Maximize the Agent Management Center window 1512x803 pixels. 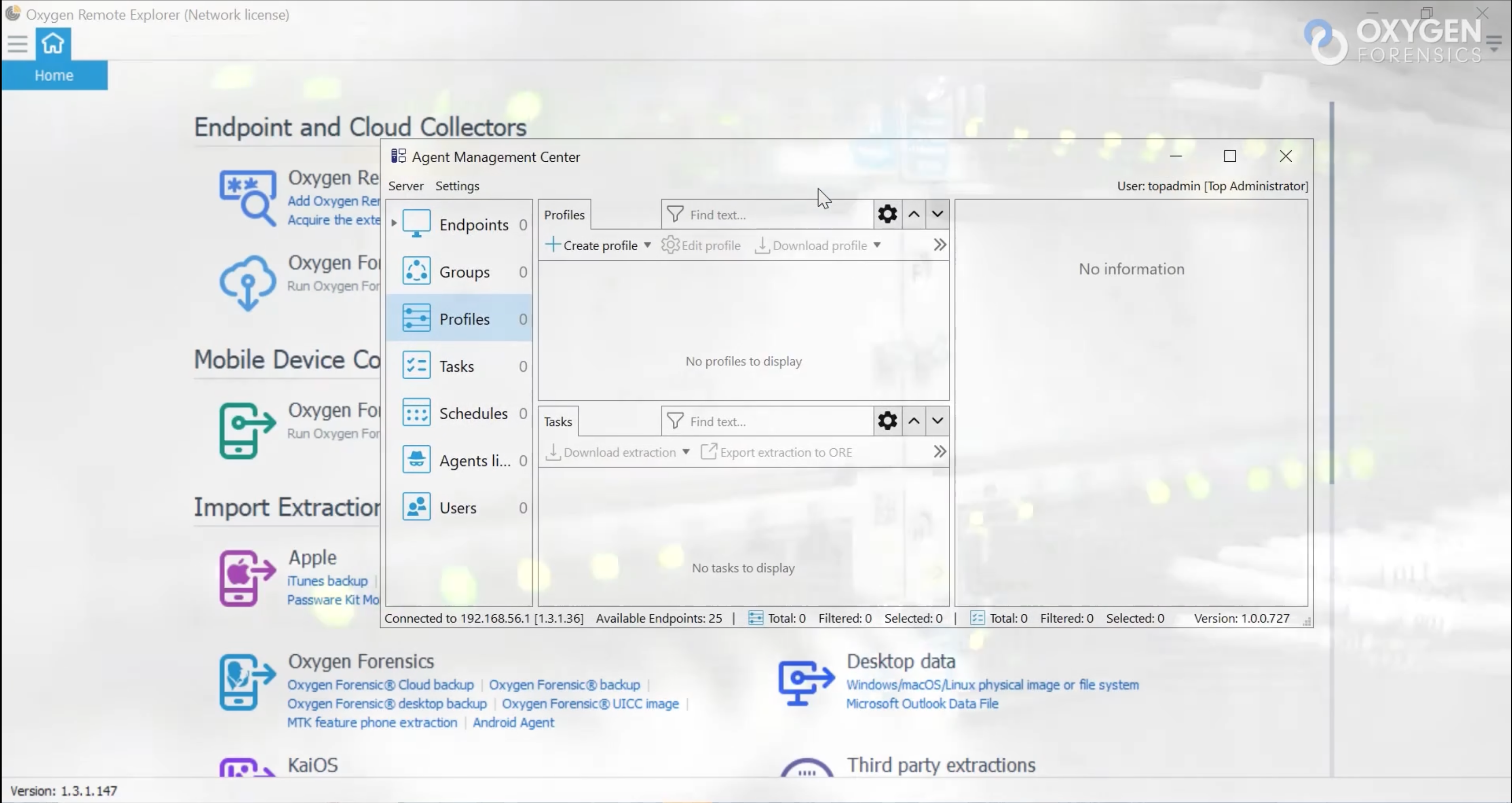point(1230,156)
